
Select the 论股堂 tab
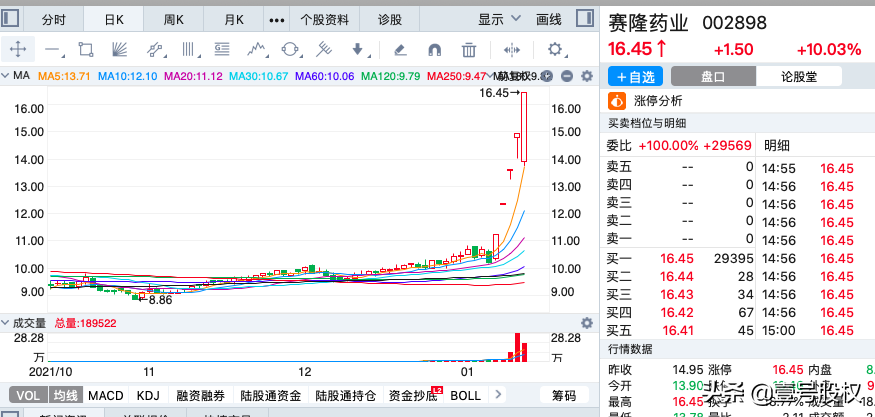pos(799,76)
